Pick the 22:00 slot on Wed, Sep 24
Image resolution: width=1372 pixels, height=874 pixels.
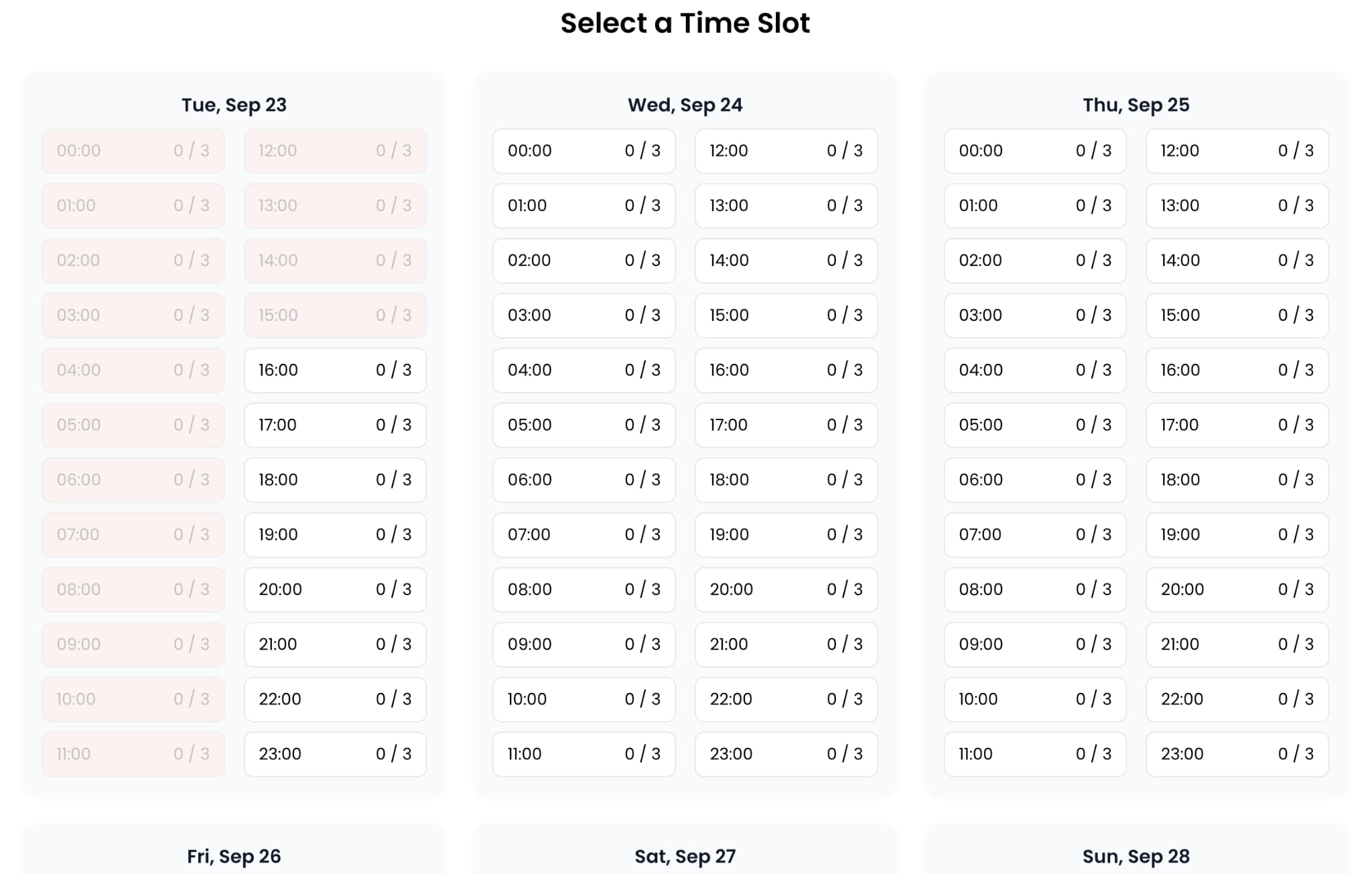(786, 699)
